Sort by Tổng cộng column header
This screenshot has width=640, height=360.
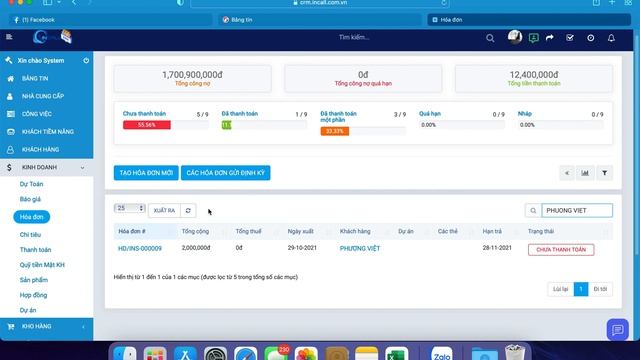coord(195,231)
